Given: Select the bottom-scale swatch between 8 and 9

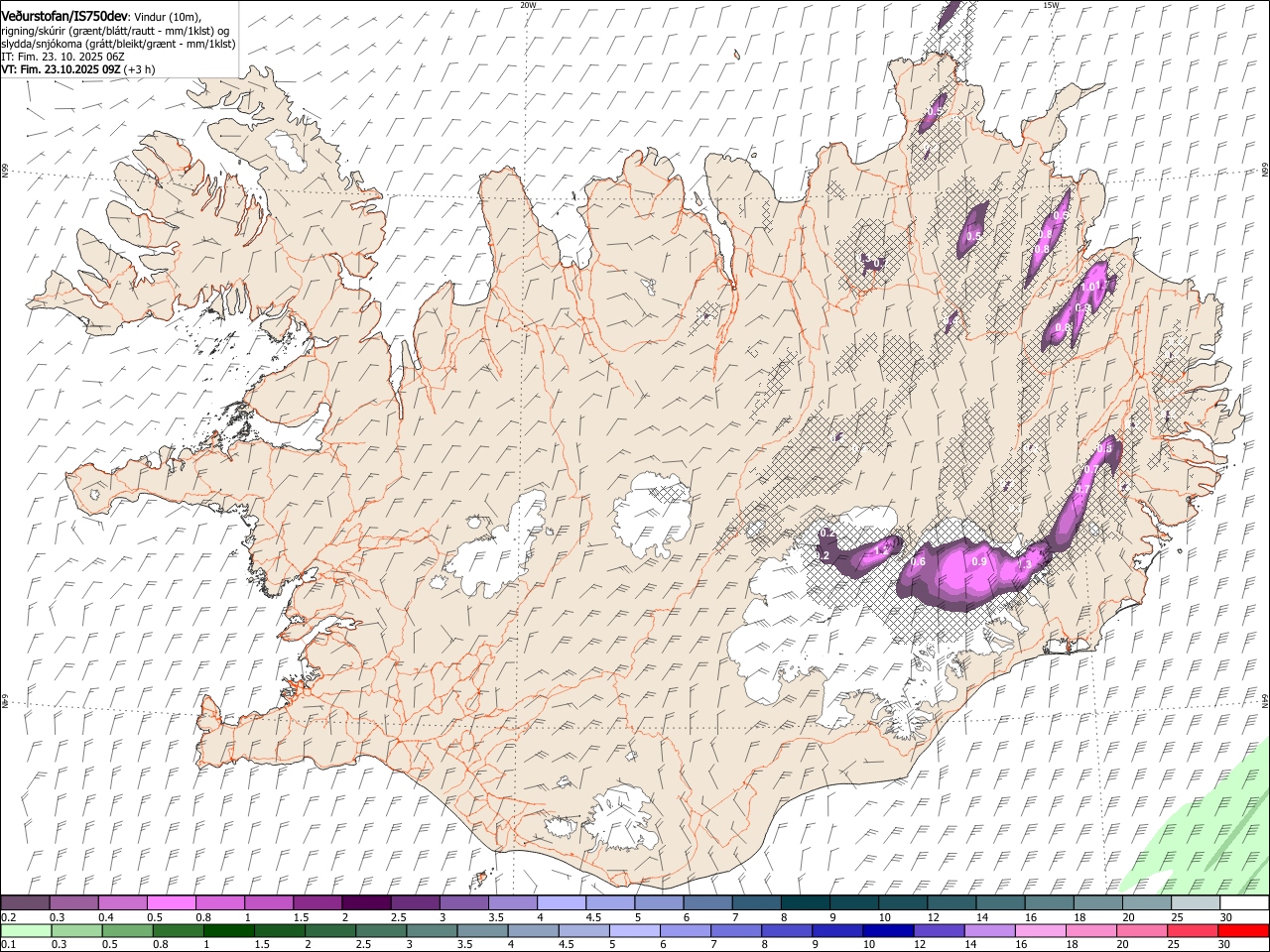Looking at the screenshot, I should [x=786, y=930].
